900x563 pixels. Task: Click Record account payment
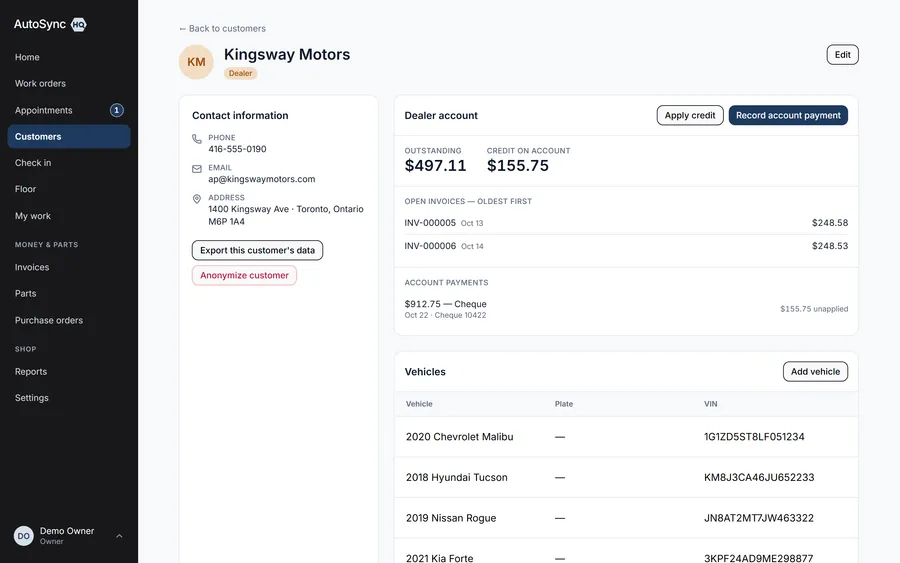pos(788,115)
